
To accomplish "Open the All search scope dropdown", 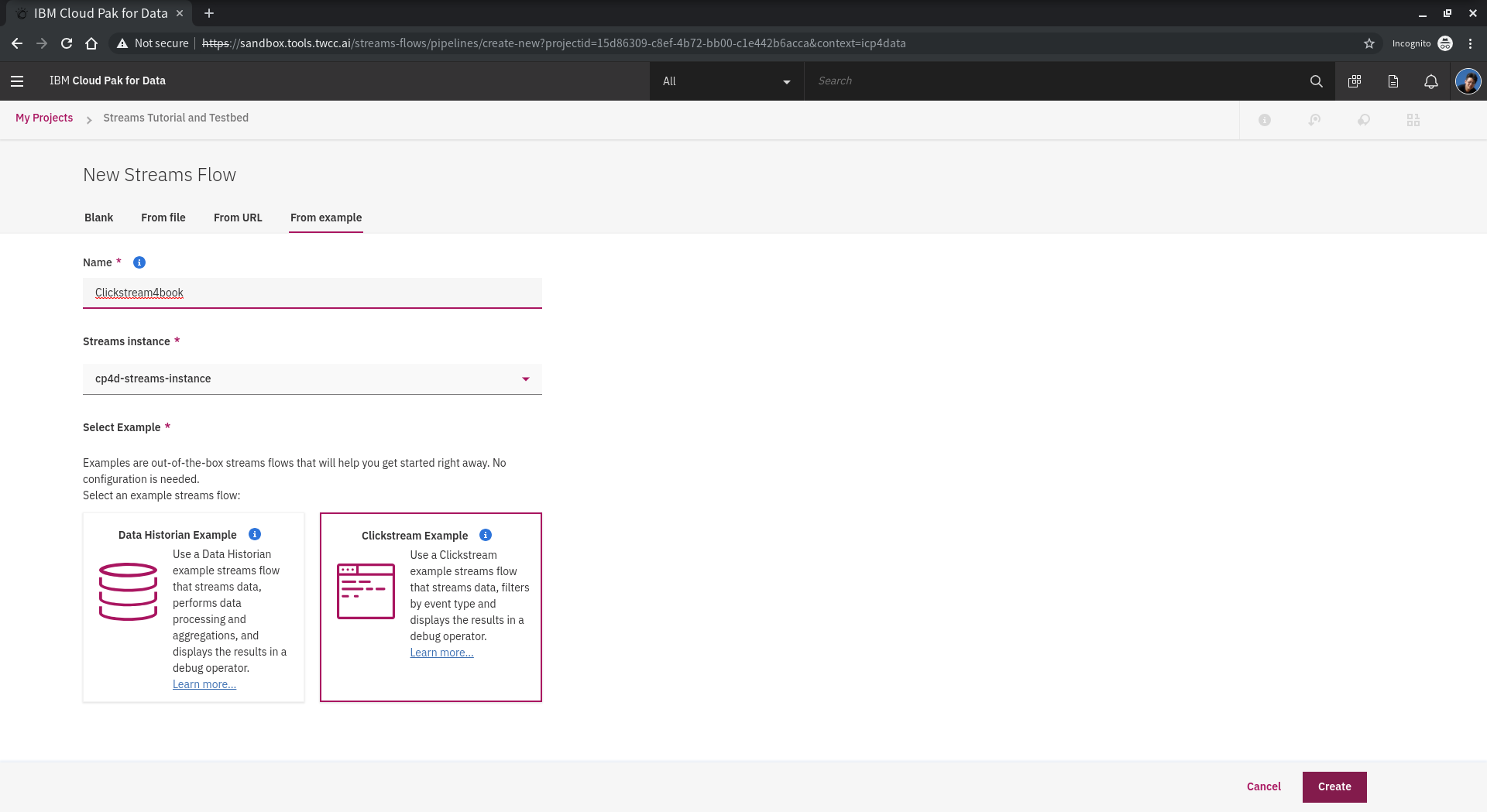I will click(x=726, y=81).
